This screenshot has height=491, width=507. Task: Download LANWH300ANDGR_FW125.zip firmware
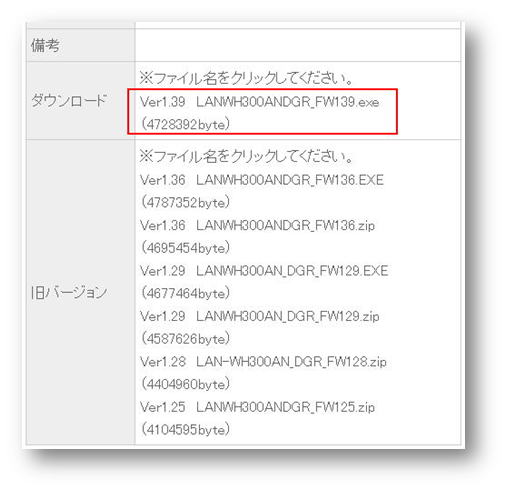[286, 407]
